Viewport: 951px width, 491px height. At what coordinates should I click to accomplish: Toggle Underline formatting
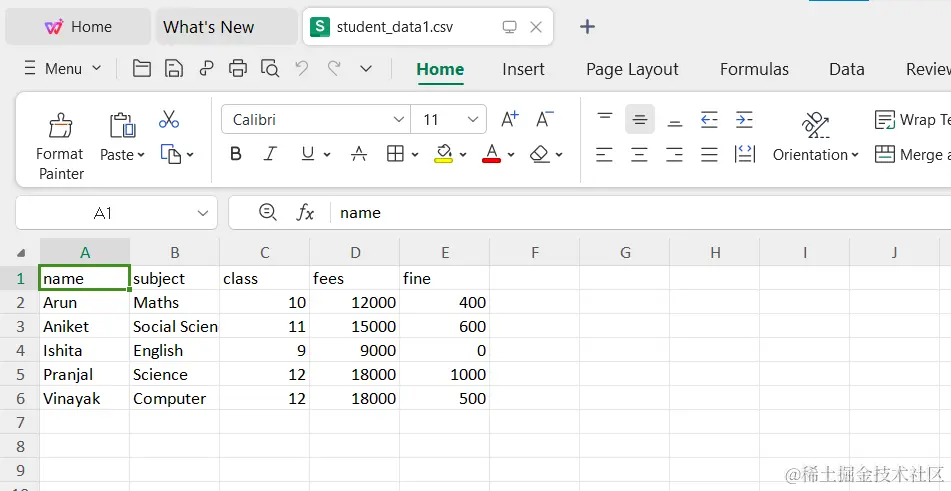pyautogui.click(x=307, y=154)
